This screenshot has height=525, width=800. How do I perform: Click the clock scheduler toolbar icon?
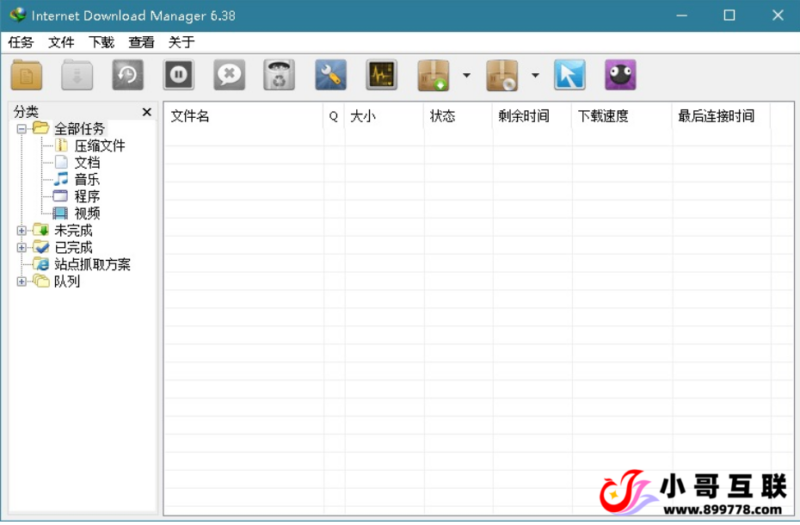[x=128, y=75]
